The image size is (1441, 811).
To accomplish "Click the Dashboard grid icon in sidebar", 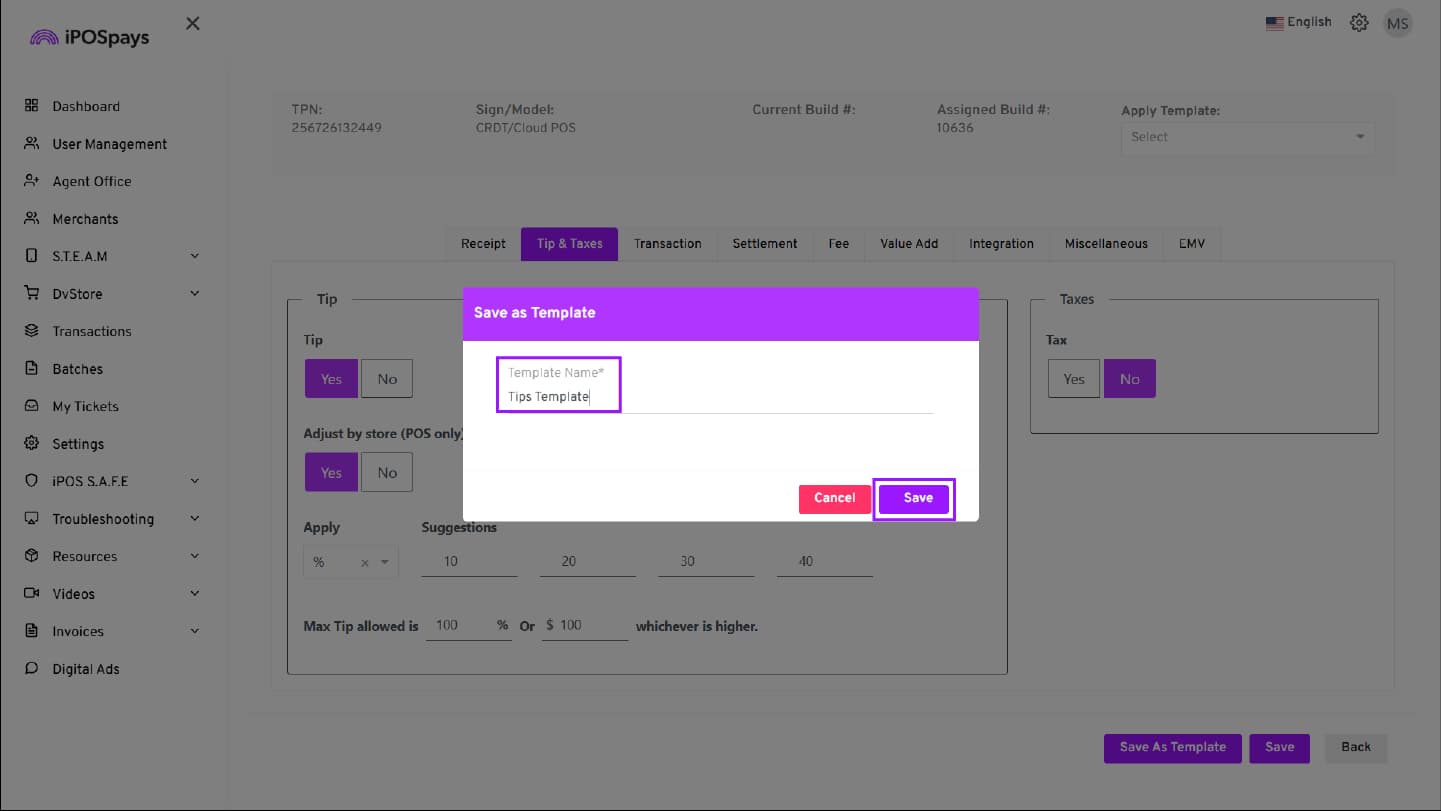I will [x=31, y=106].
